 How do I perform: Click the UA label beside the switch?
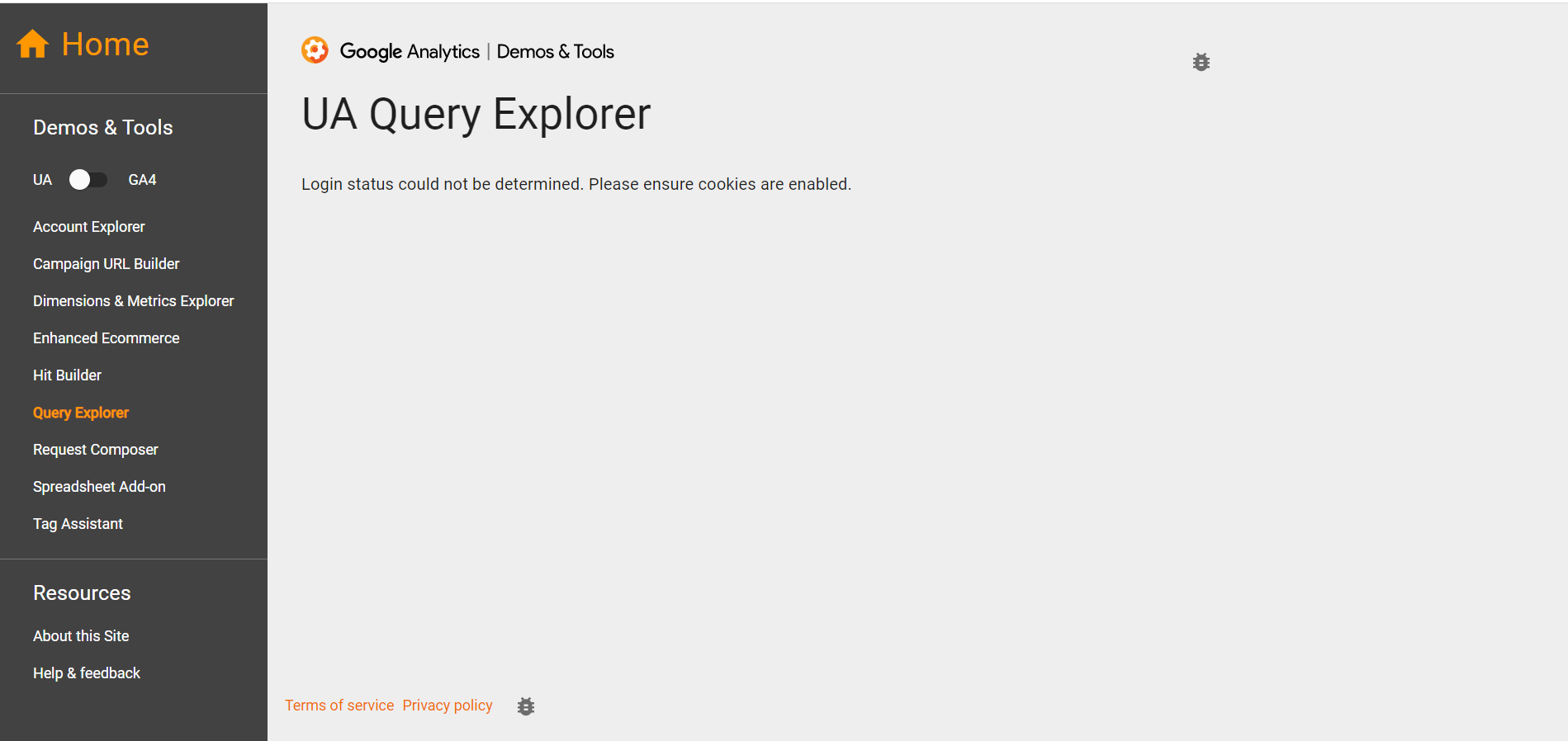[42, 180]
